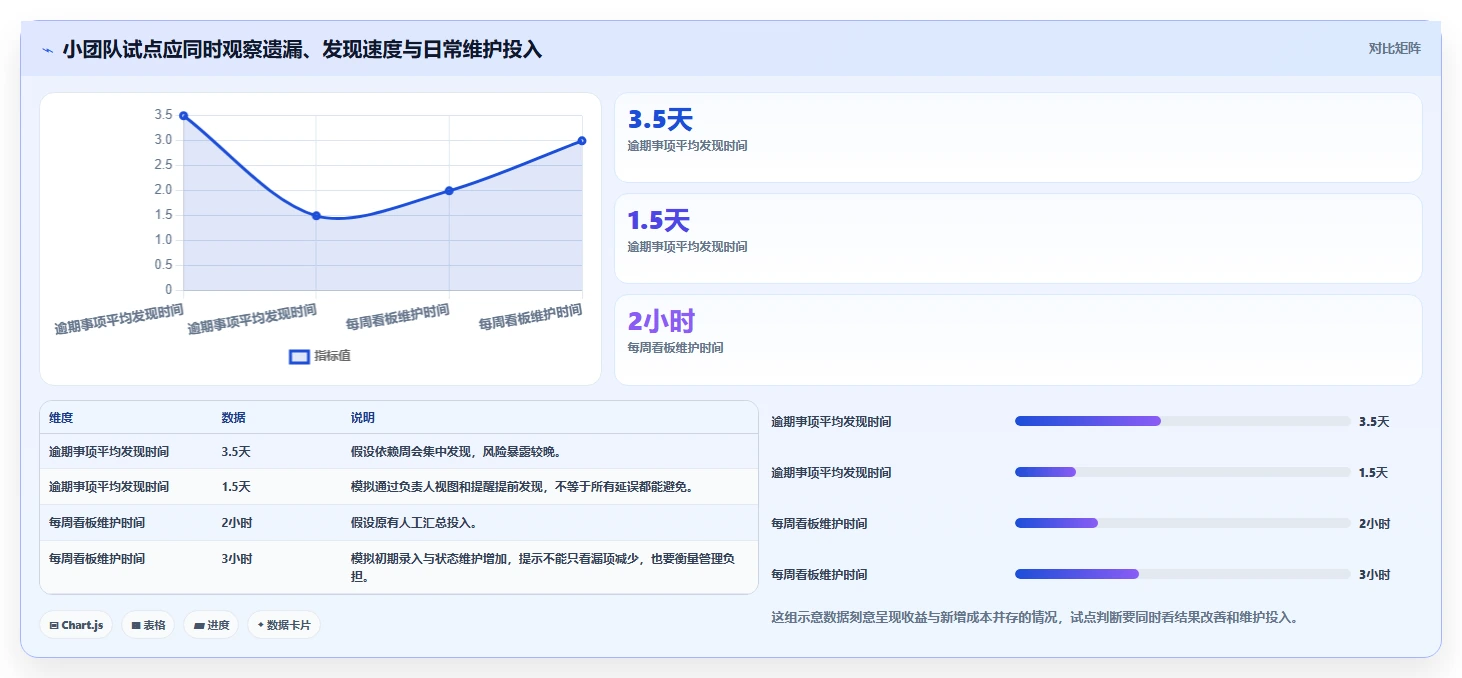Toggle the 指标值 legend item in the chart
1462x678 pixels.
[320, 356]
